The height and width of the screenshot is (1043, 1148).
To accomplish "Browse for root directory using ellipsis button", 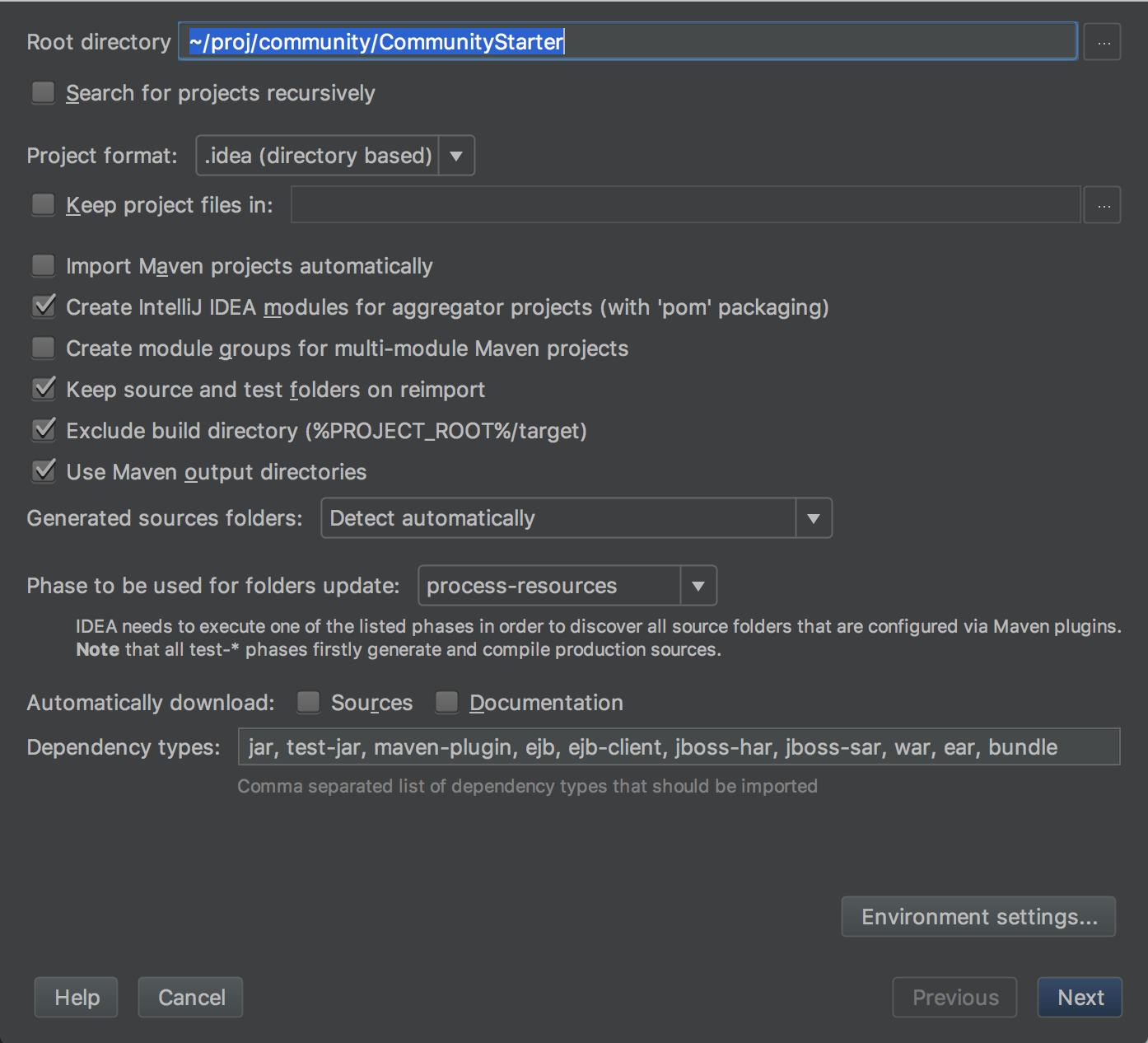I will [1102, 41].
